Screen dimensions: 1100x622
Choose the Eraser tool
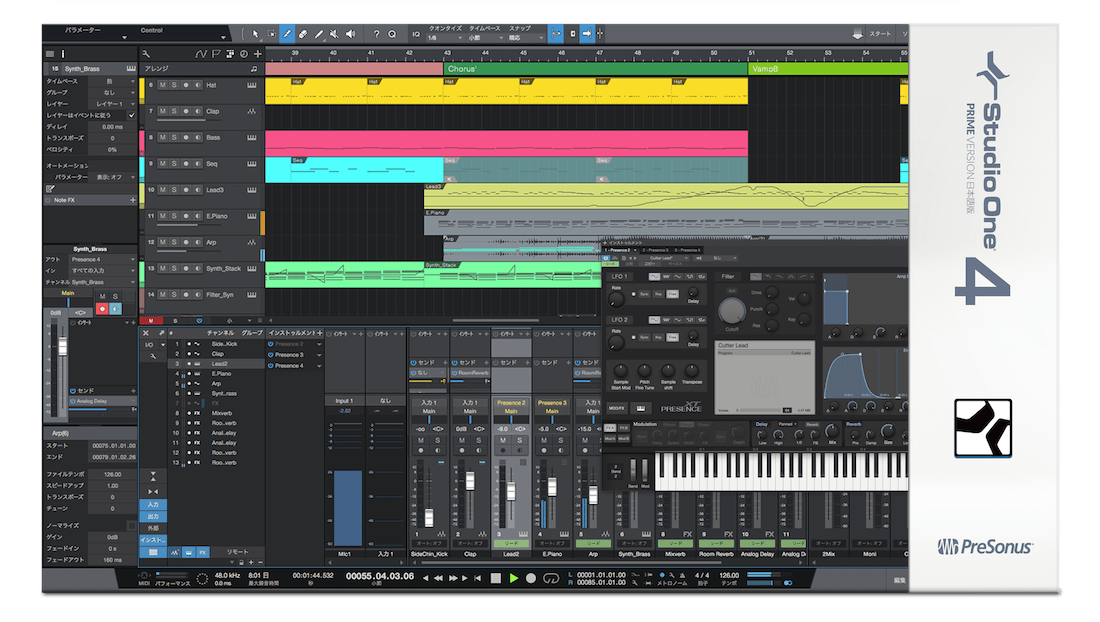click(x=303, y=34)
